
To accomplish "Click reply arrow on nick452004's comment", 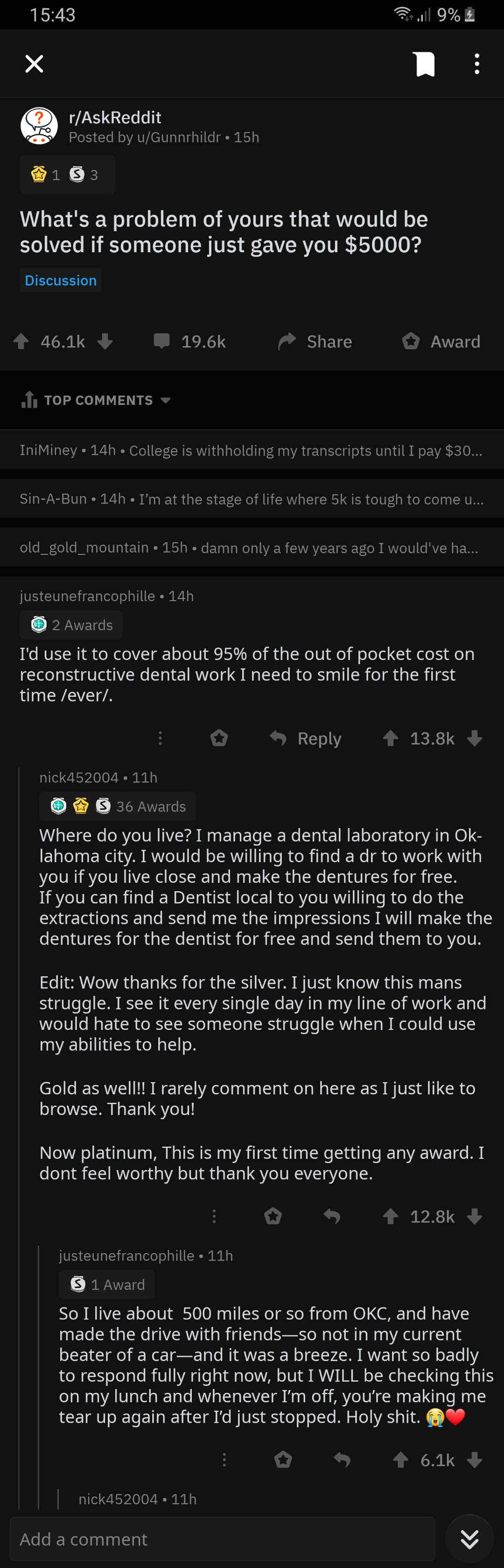I will coord(332,1216).
